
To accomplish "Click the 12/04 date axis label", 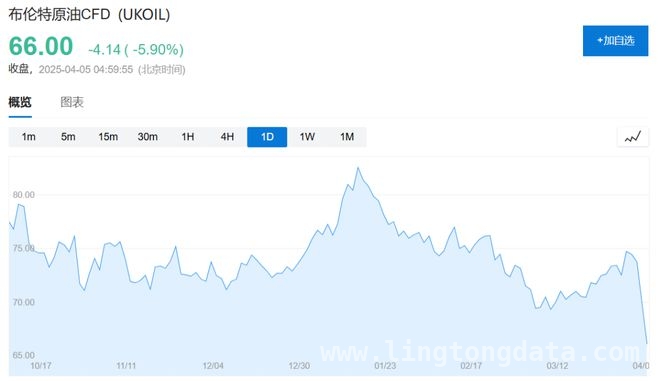I will pyautogui.click(x=213, y=366).
